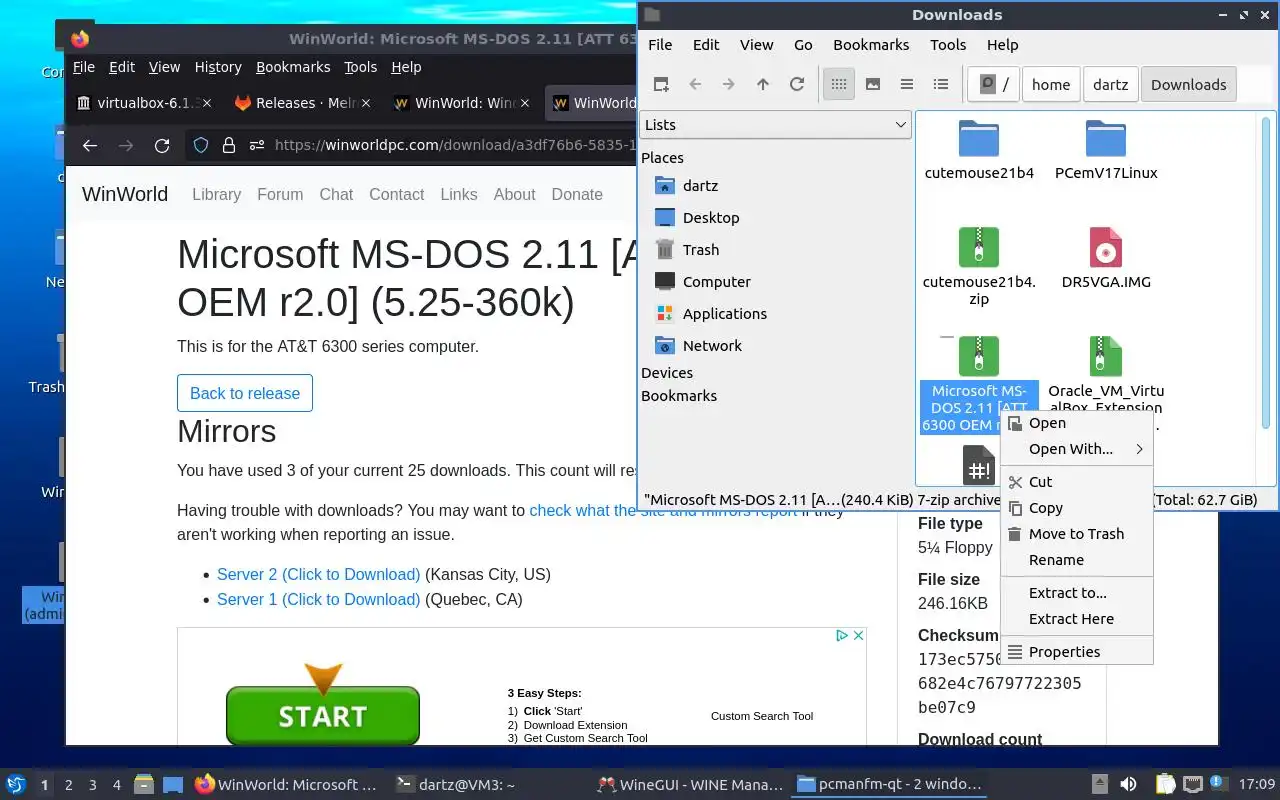Select Oracle_VM_VirtualBox_Extension archive icon
The width and height of the screenshot is (1280, 800).
point(1106,356)
